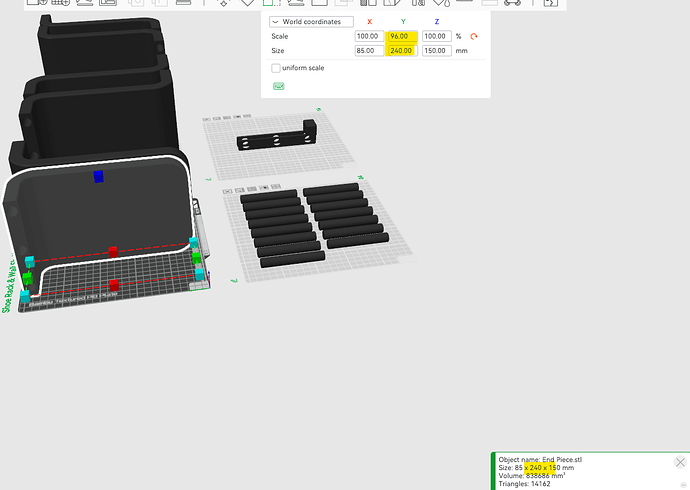This screenshot has height=490, width=690.
Task: Click the 'Size: 85 x 240 x 150 mm' text
Action: (x=536, y=468)
